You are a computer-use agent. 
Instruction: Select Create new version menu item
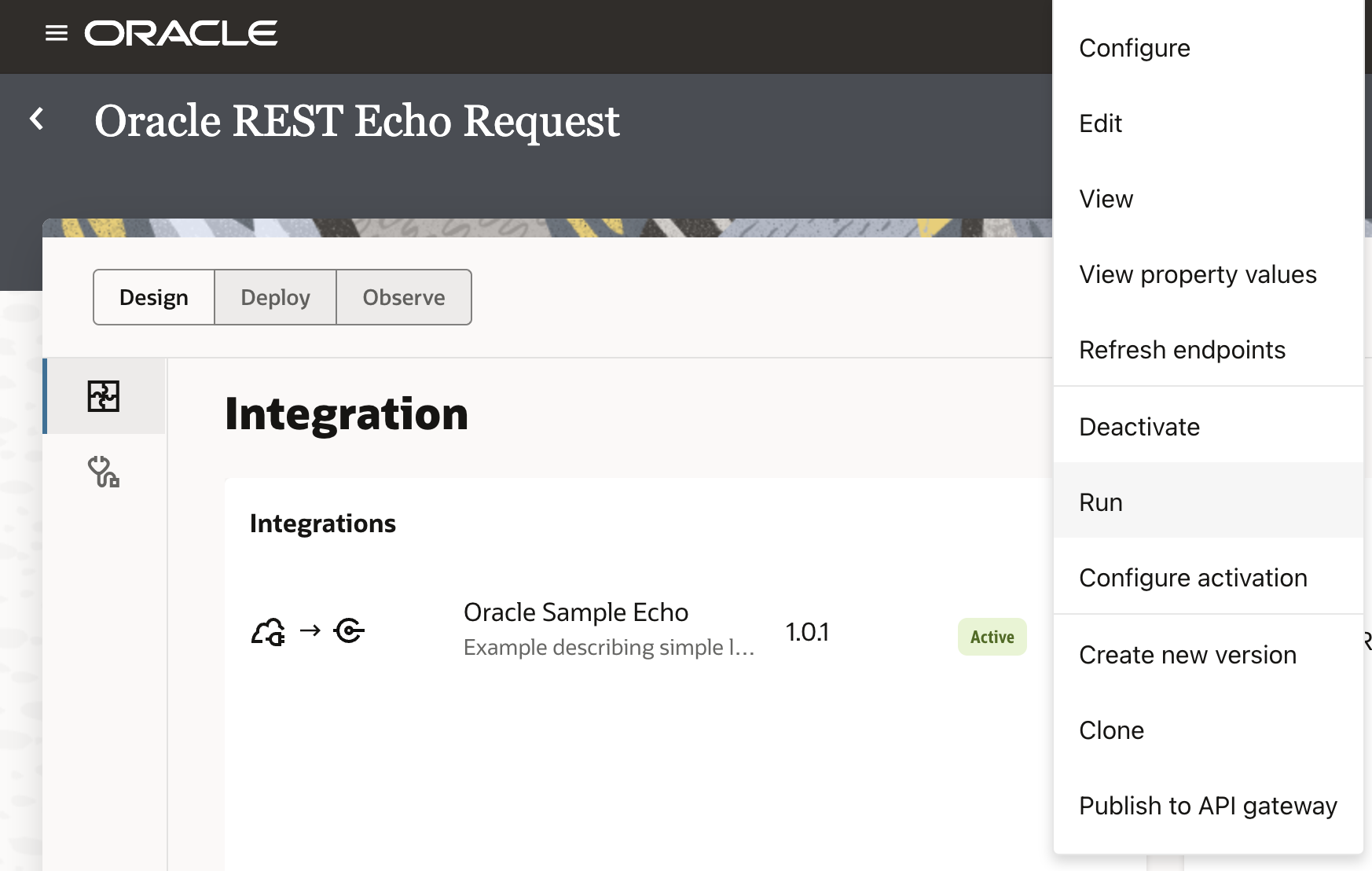1187,655
